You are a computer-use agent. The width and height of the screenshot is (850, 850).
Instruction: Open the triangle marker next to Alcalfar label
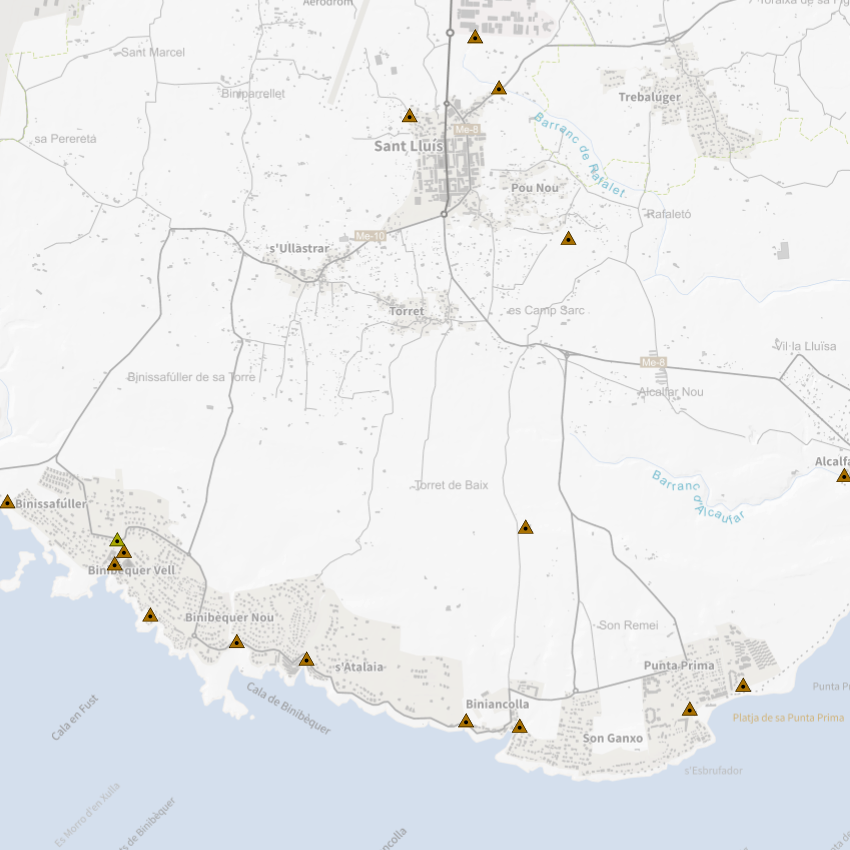coord(843,475)
